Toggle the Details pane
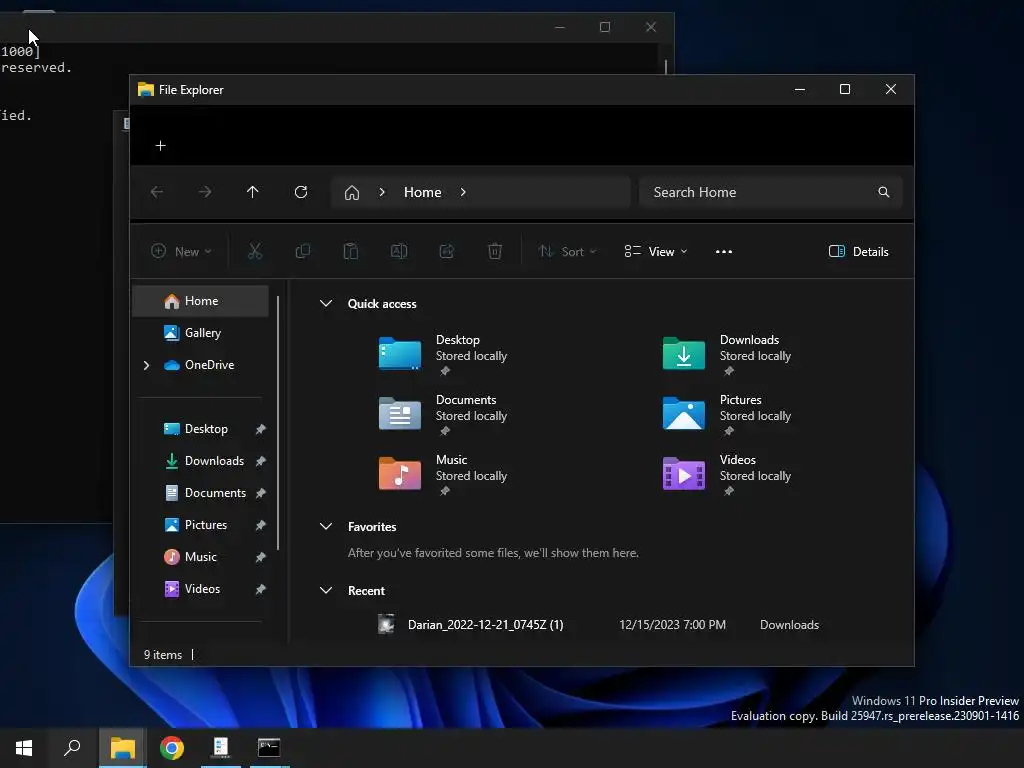1024x768 pixels. click(858, 251)
